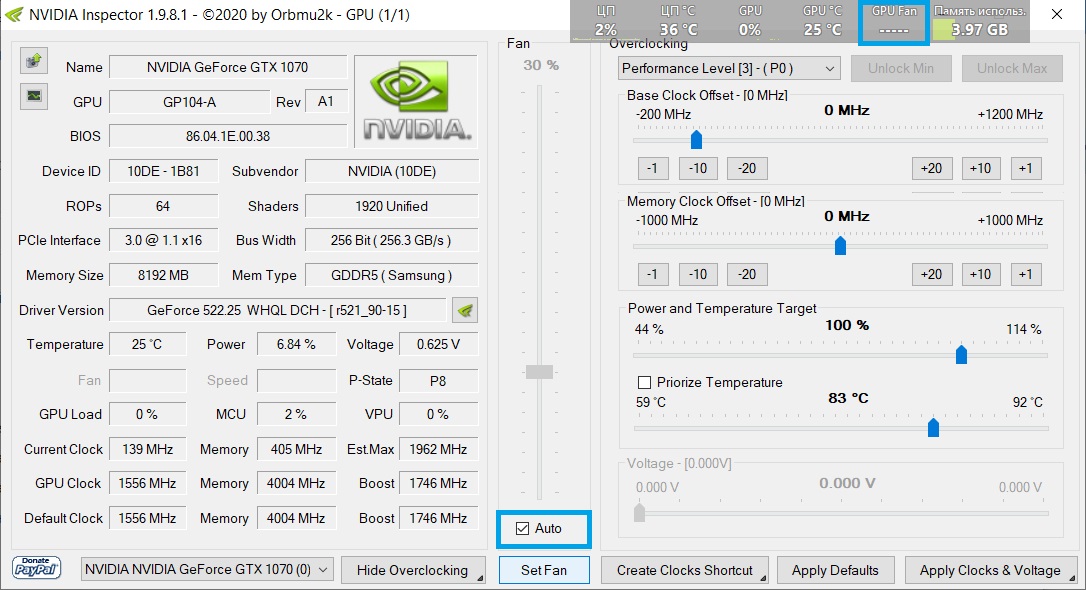Viewport: 1086px width, 590px height.
Task: Click the P-State P8 value
Action: pyautogui.click(x=438, y=380)
